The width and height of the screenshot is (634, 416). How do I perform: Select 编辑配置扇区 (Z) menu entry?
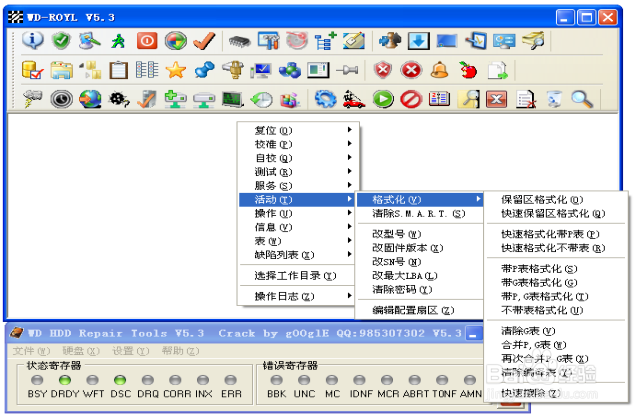(419, 310)
